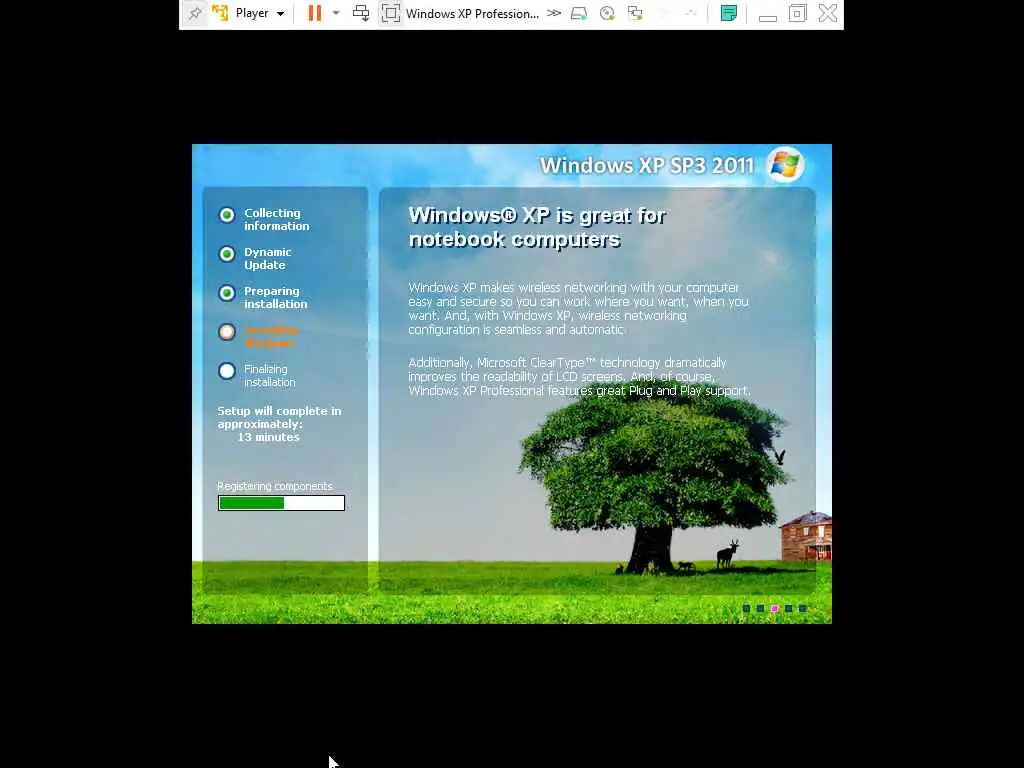Click the Registering components progress bar
Image resolution: width=1024 pixels, height=768 pixels.
coord(281,503)
